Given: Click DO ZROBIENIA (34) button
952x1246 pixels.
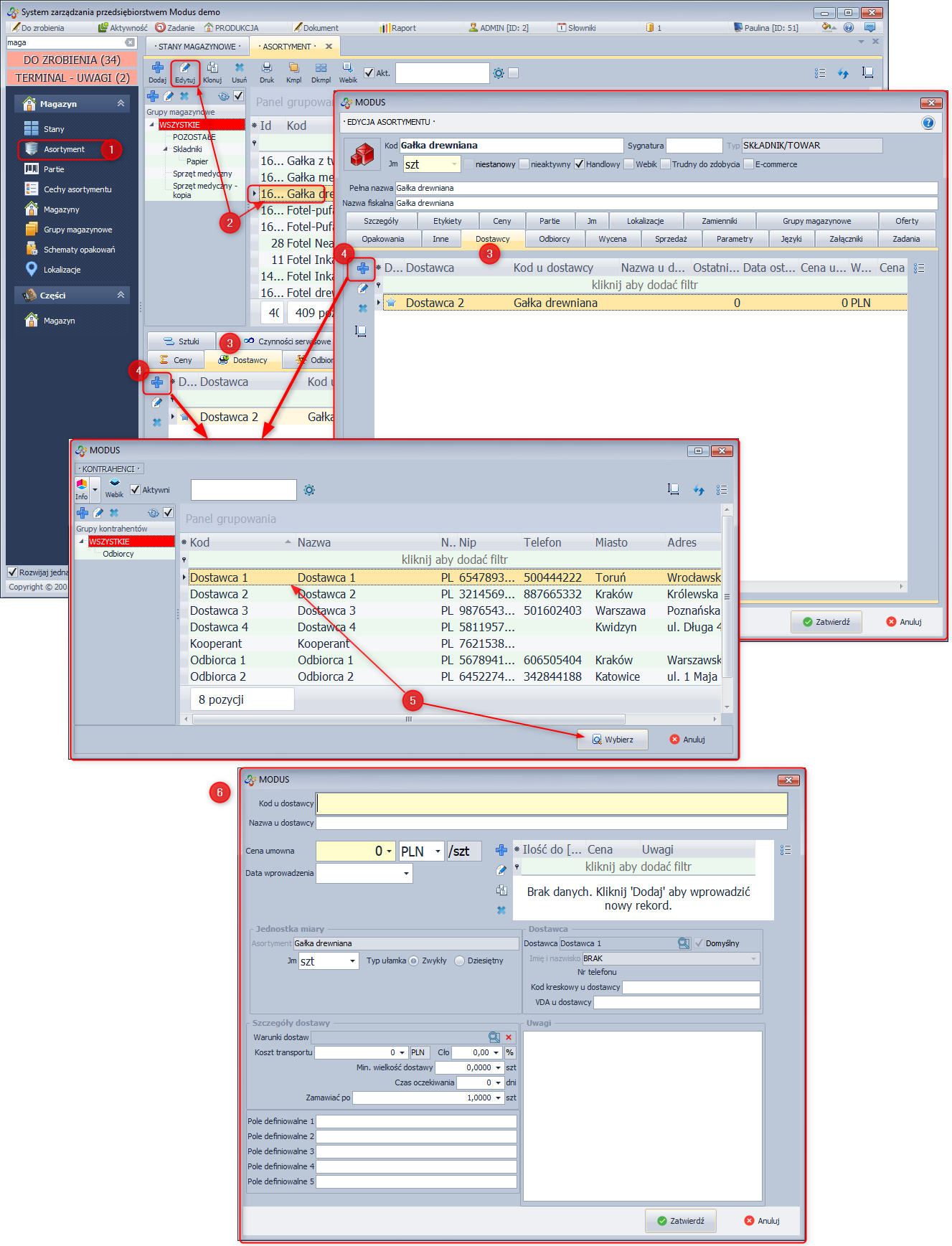Looking at the screenshot, I should click(x=72, y=60).
